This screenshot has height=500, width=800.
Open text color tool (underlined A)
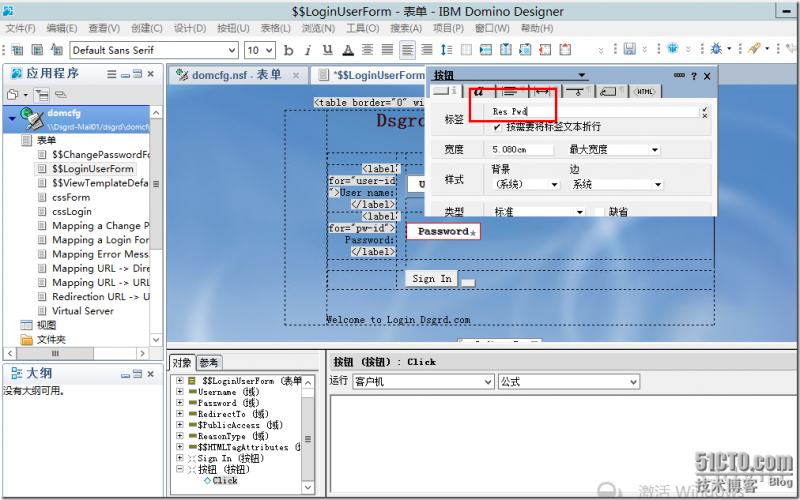(x=348, y=50)
